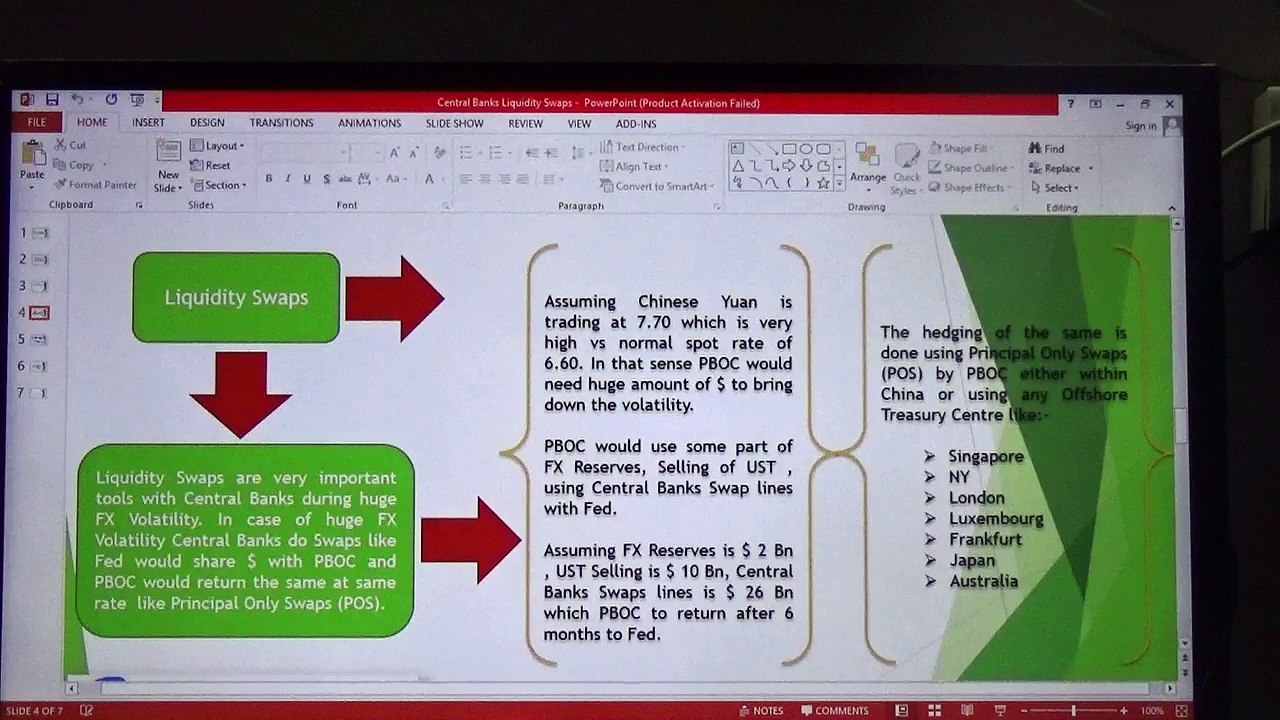
Task: Open the Layout dropdown
Action: [218, 146]
